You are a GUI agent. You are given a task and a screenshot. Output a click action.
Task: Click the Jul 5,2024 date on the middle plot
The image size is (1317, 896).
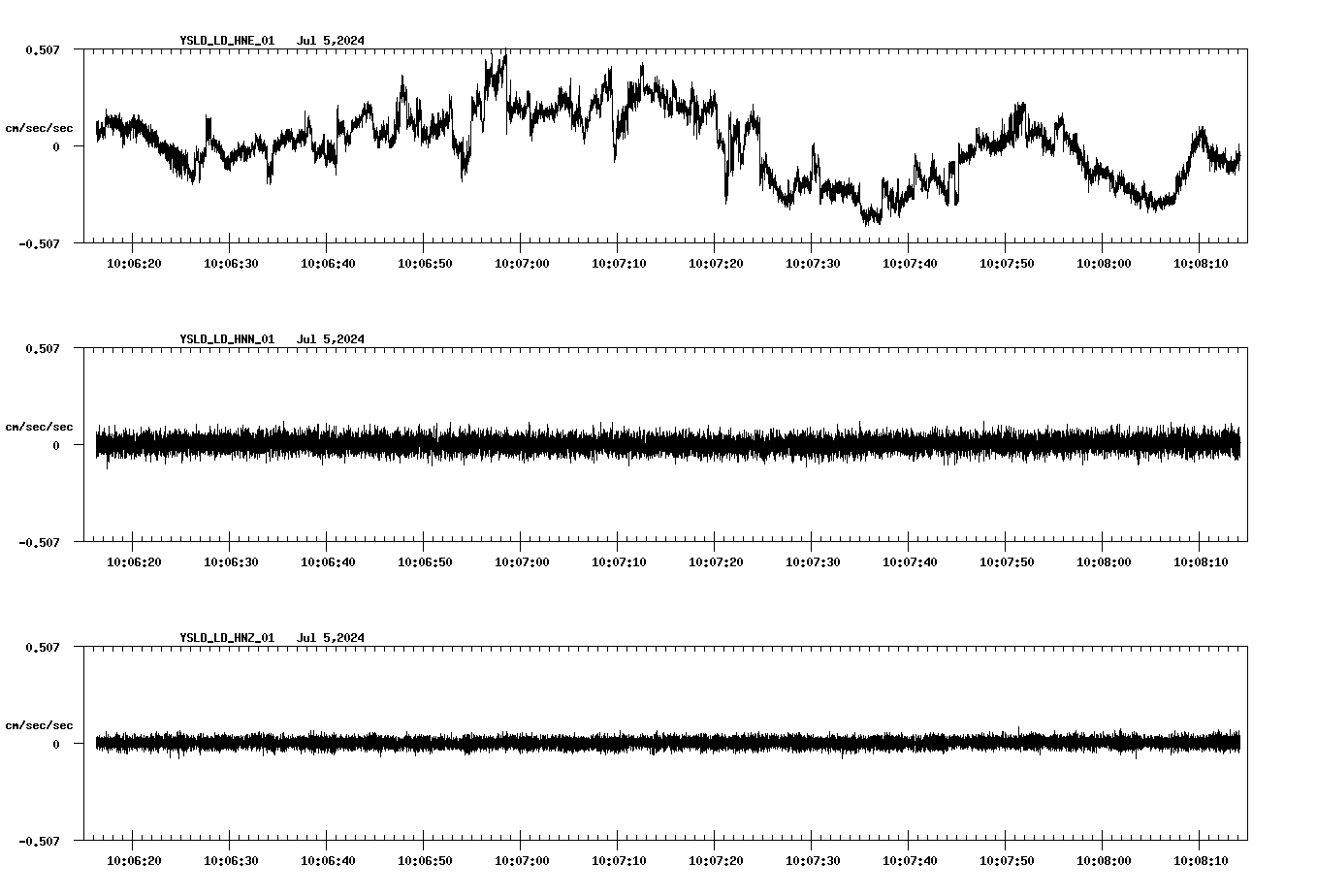click(x=332, y=339)
